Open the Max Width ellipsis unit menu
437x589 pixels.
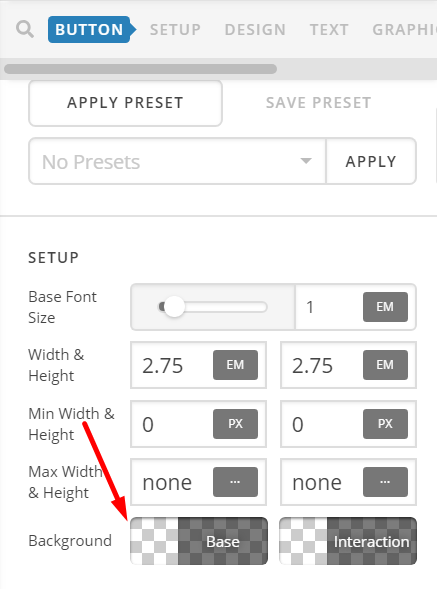click(235, 482)
